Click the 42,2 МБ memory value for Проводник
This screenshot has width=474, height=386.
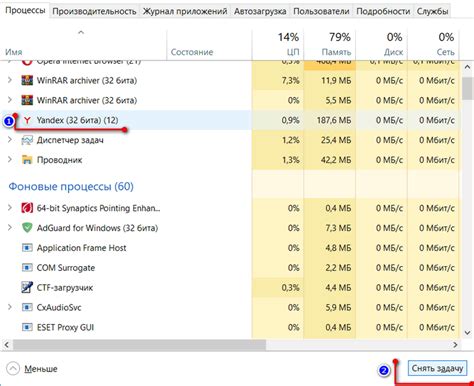[336, 160]
